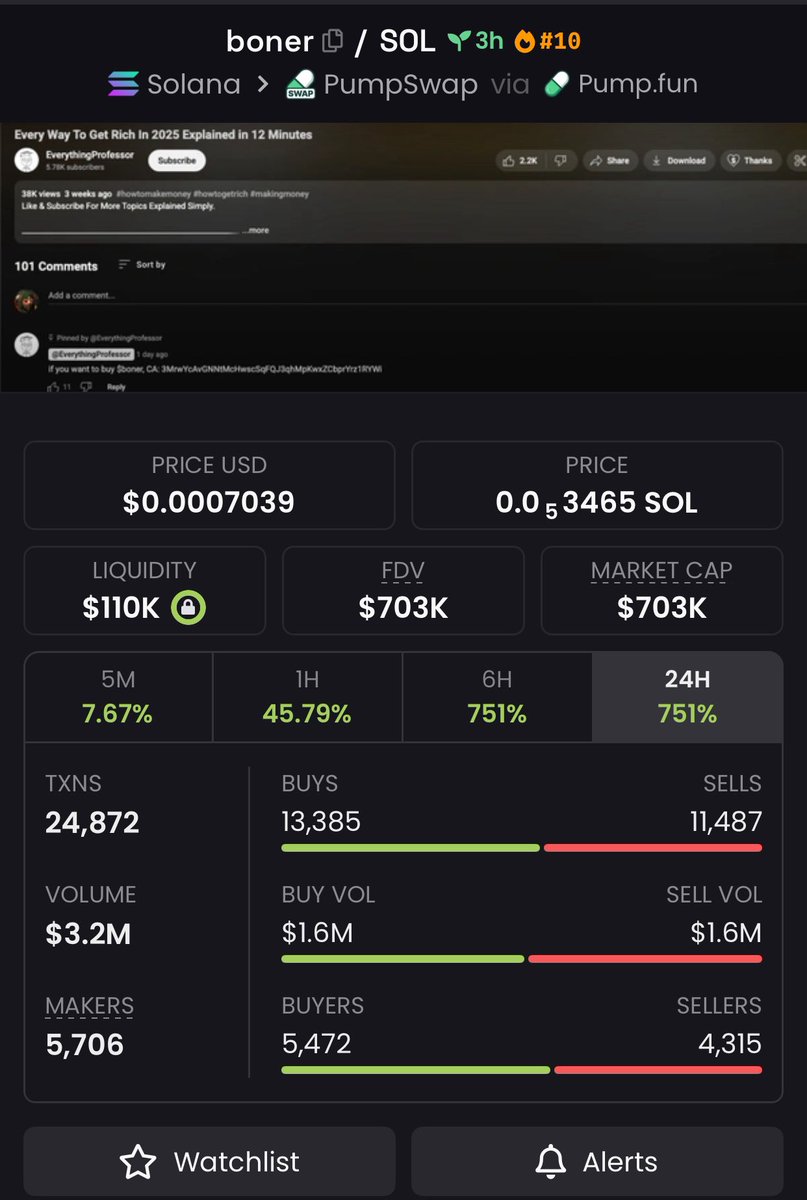
Task: Click the SELLS count 11,487
Action: (725, 822)
